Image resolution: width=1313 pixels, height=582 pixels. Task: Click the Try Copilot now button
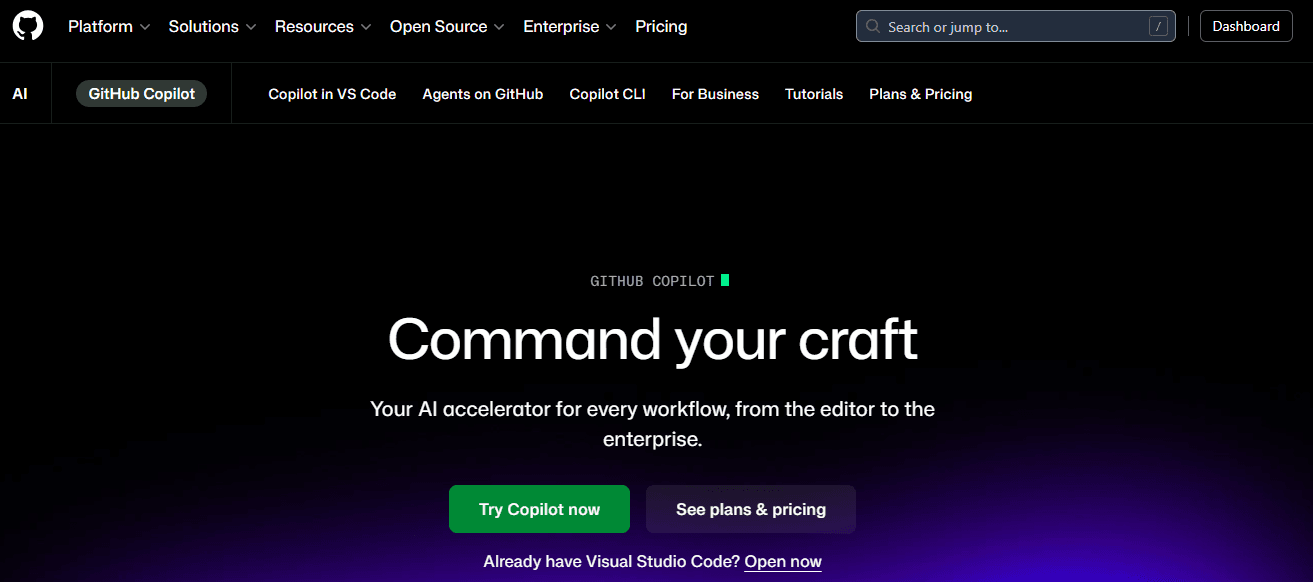539,509
